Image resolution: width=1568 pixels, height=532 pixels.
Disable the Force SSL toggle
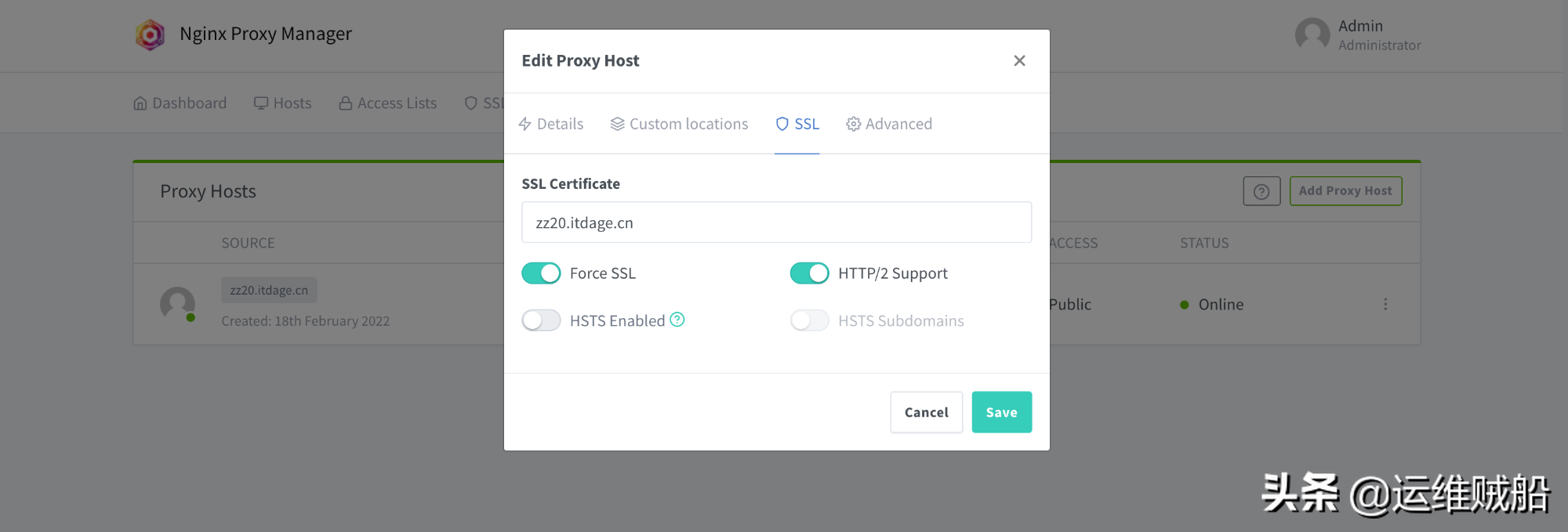(x=541, y=273)
